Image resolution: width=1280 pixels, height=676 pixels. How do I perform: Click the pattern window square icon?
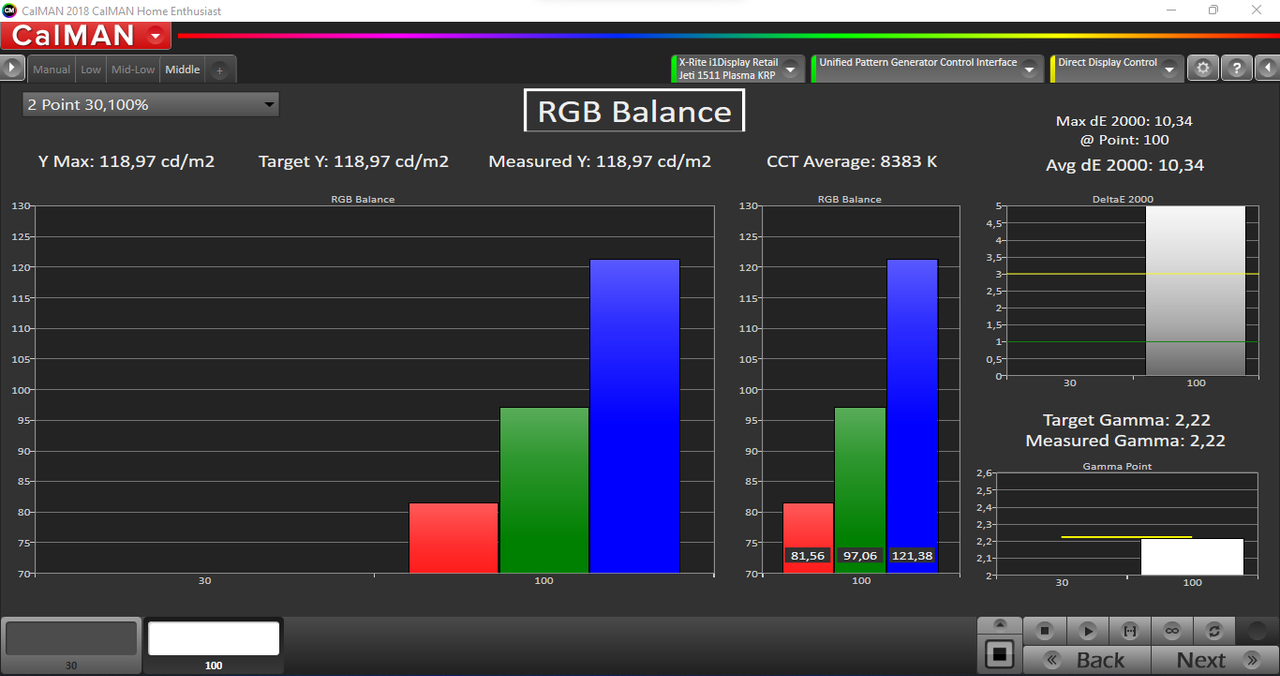coord(999,656)
